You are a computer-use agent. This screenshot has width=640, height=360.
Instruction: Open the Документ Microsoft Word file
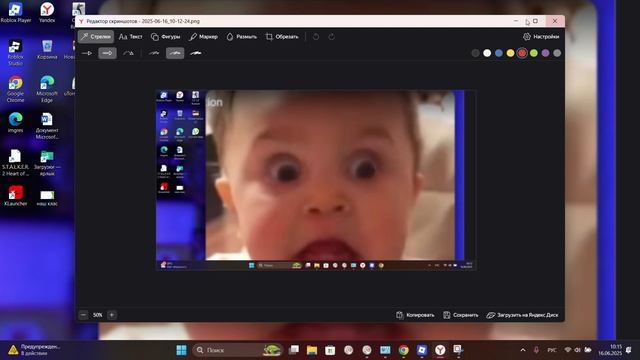point(47,126)
